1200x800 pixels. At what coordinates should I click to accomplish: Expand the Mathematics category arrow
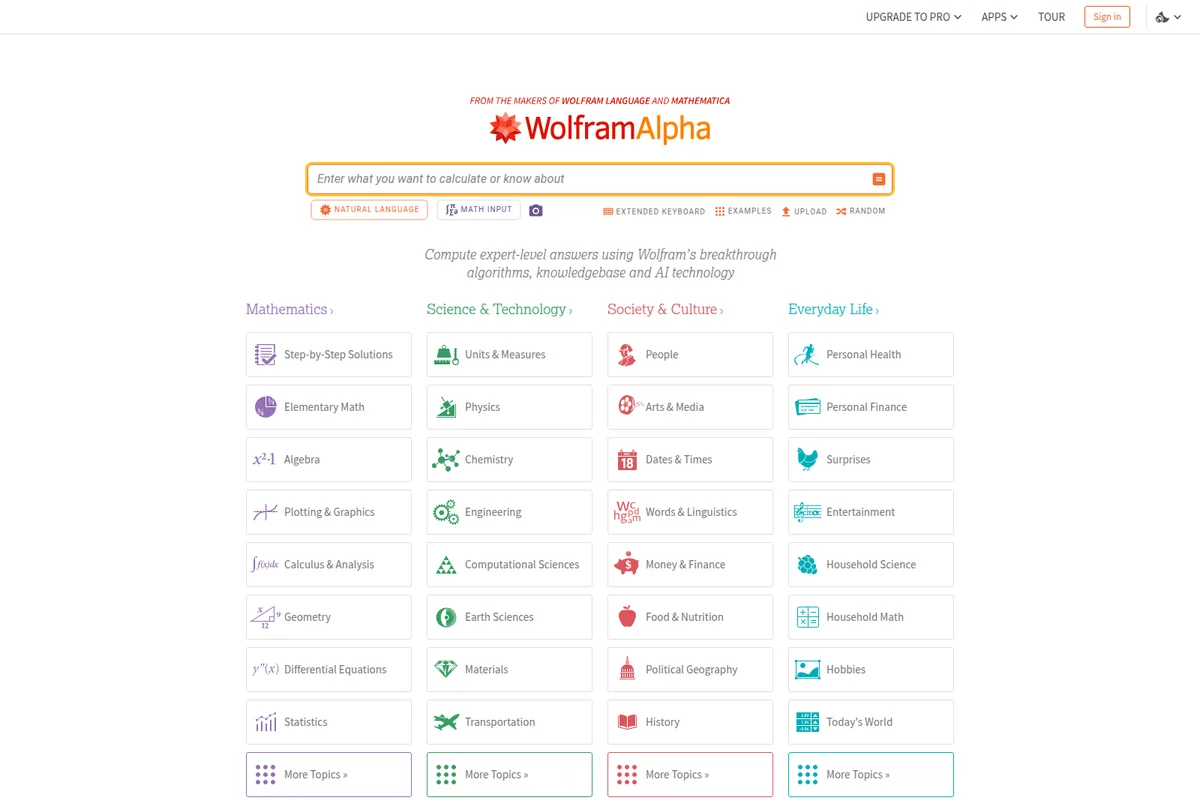pyautogui.click(x=331, y=310)
